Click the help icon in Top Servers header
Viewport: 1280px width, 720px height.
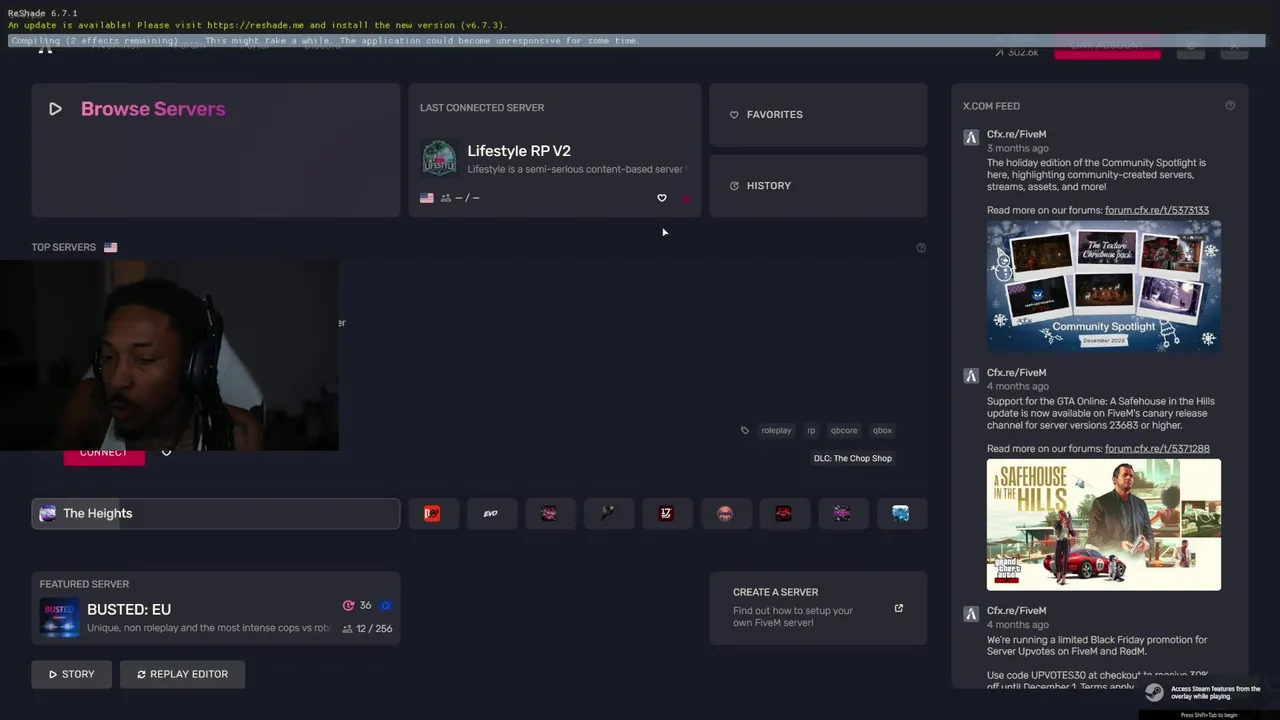[921, 247]
